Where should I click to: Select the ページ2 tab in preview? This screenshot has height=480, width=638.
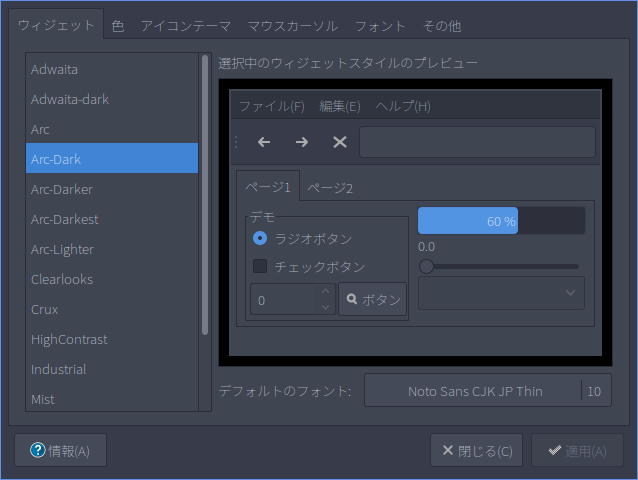(330, 188)
